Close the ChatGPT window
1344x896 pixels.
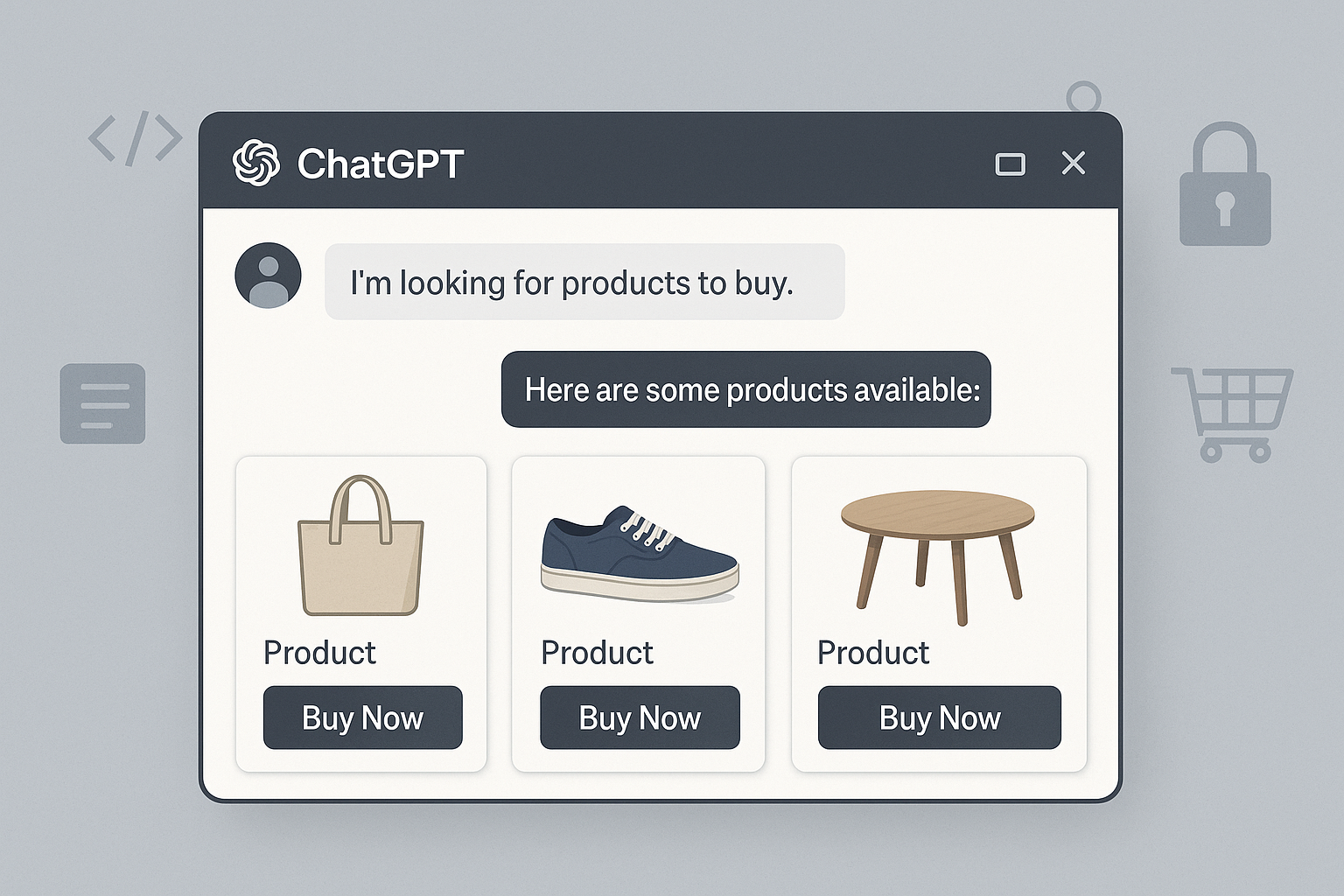tap(1073, 163)
